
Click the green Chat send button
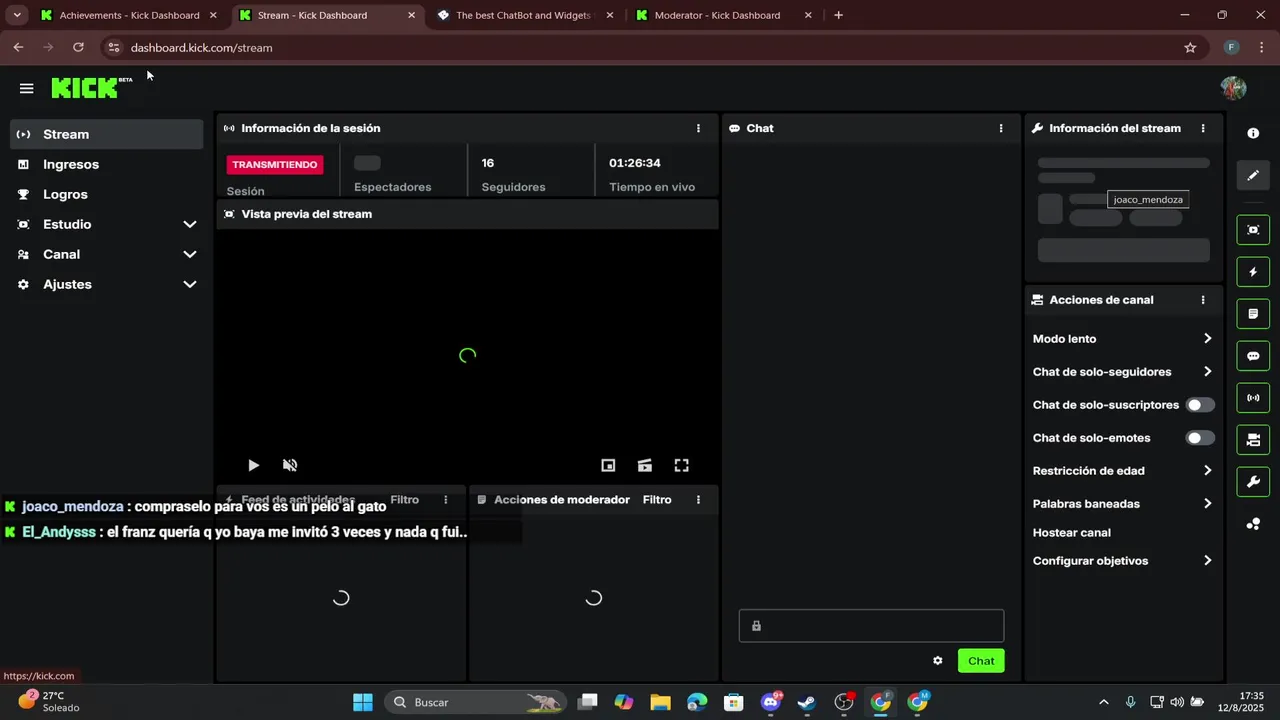[981, 661]
